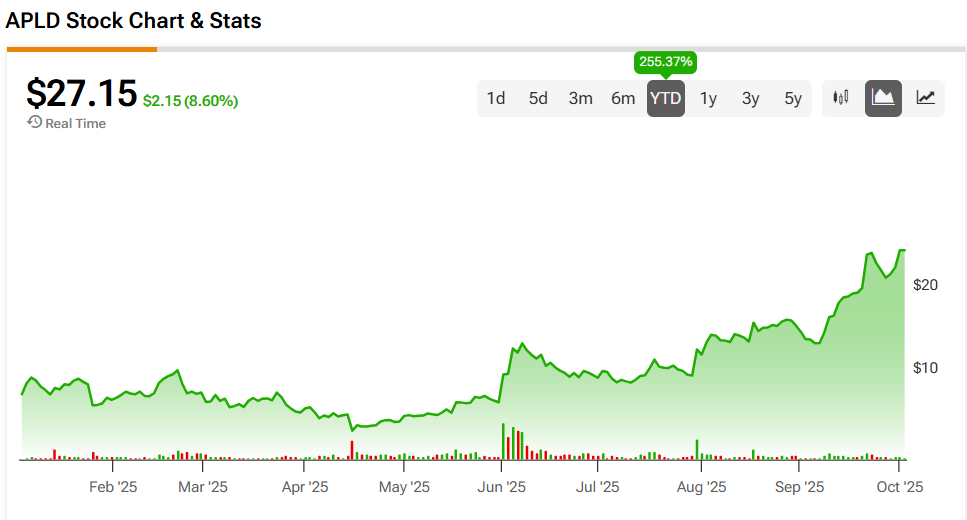Click the Real Time clock icon
967x520 pixels.
coord(34,122)
